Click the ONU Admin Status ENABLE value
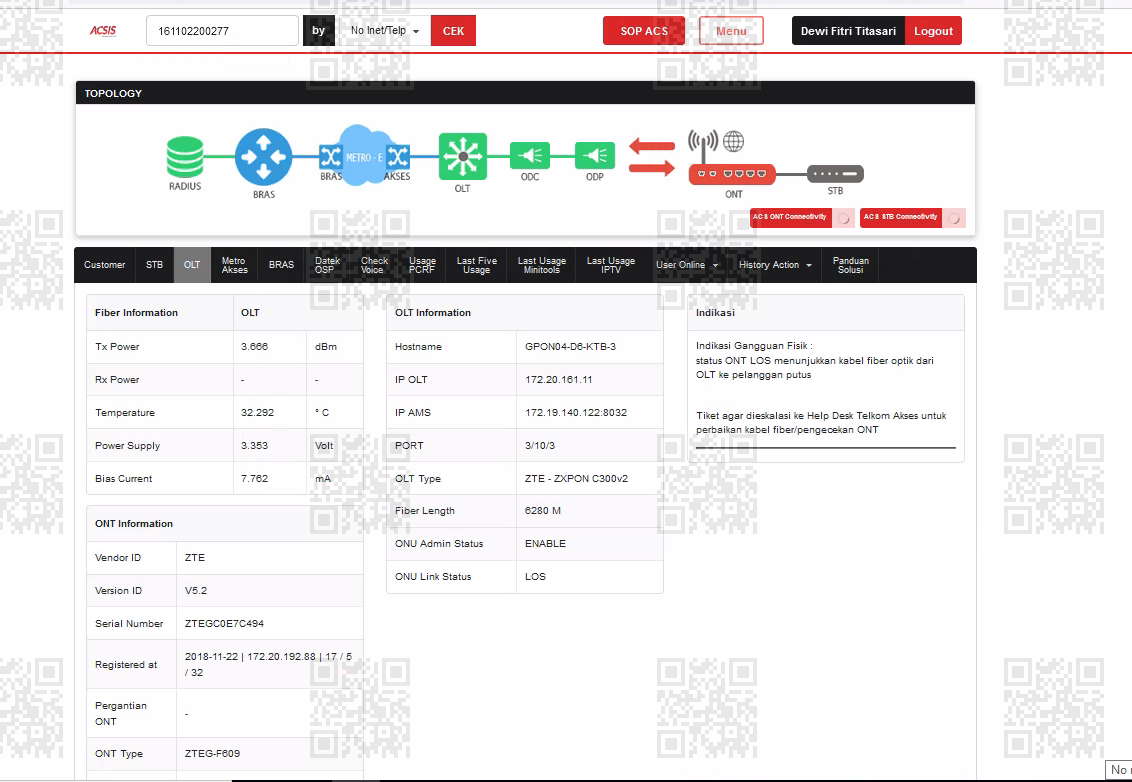 click(x=545, y=544)
